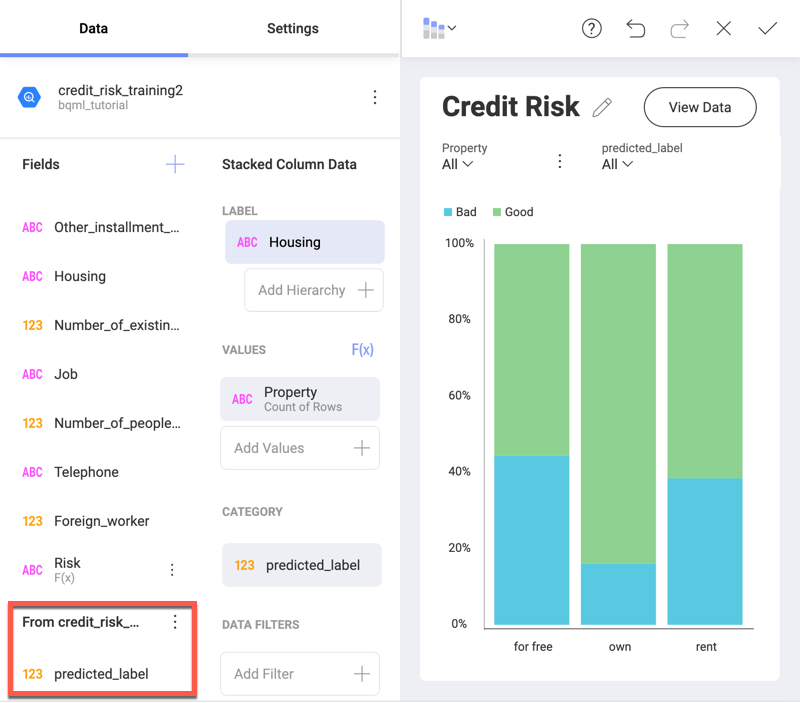Click the undo arrow icon
The image size is (800, 703).
[x=636, y=29]
